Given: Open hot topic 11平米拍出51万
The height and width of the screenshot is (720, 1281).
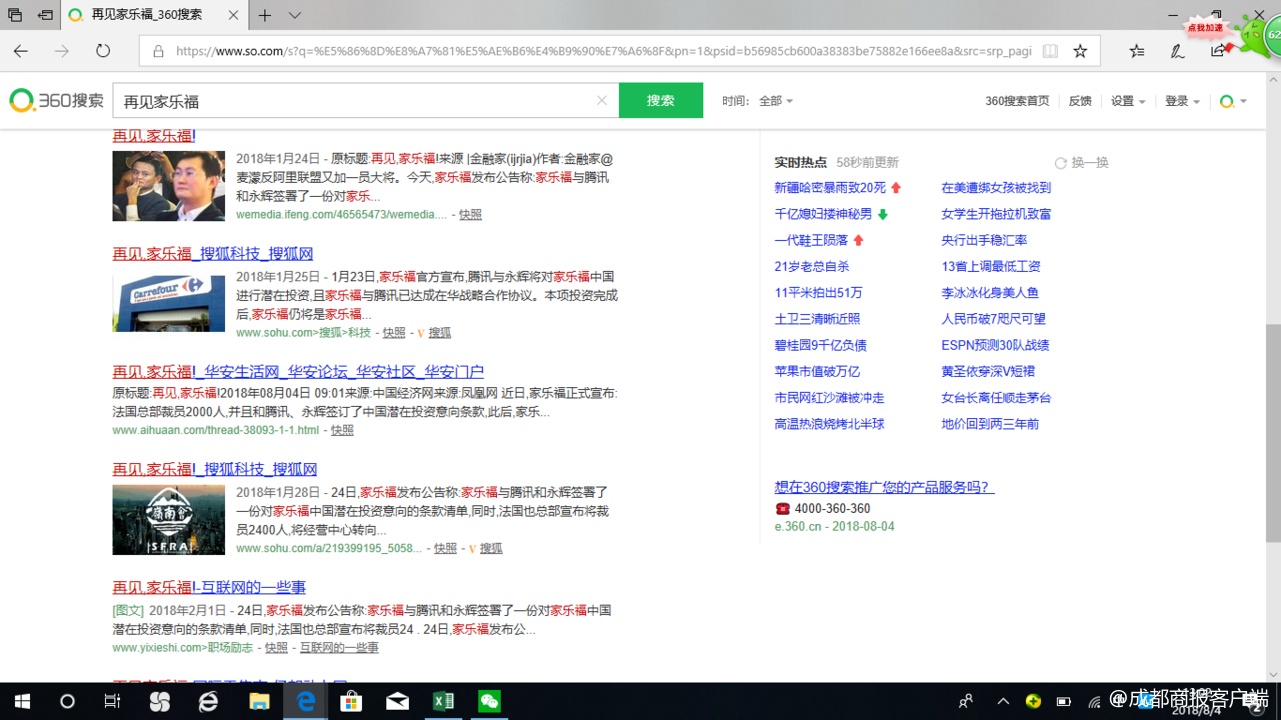Looking at the screenshot, I should coord(818,293).
